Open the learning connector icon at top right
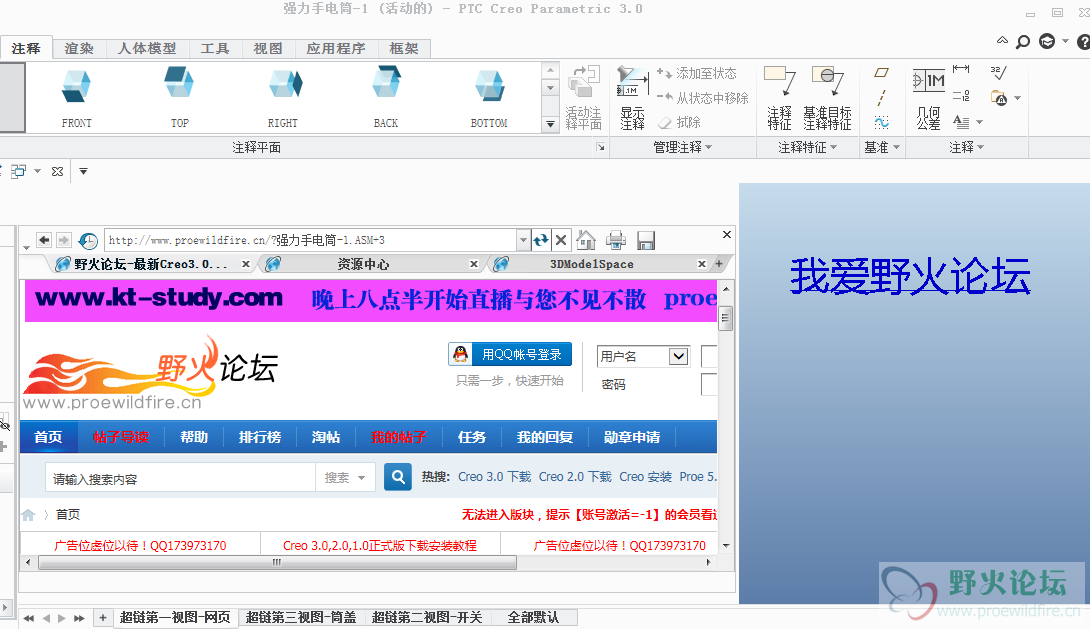1090x629 pixels. pyautogui.click(x=1047, y=41)
